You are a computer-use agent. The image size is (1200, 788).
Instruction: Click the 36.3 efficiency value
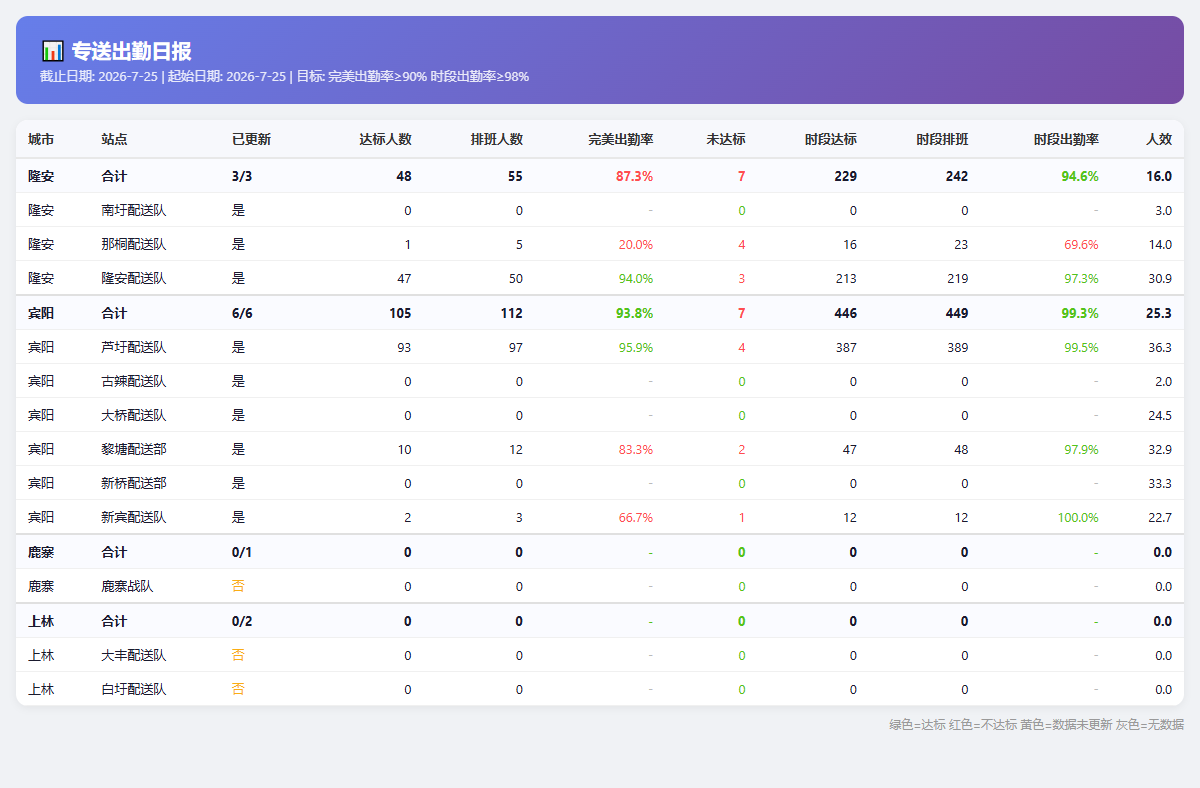coord(1160,347)
